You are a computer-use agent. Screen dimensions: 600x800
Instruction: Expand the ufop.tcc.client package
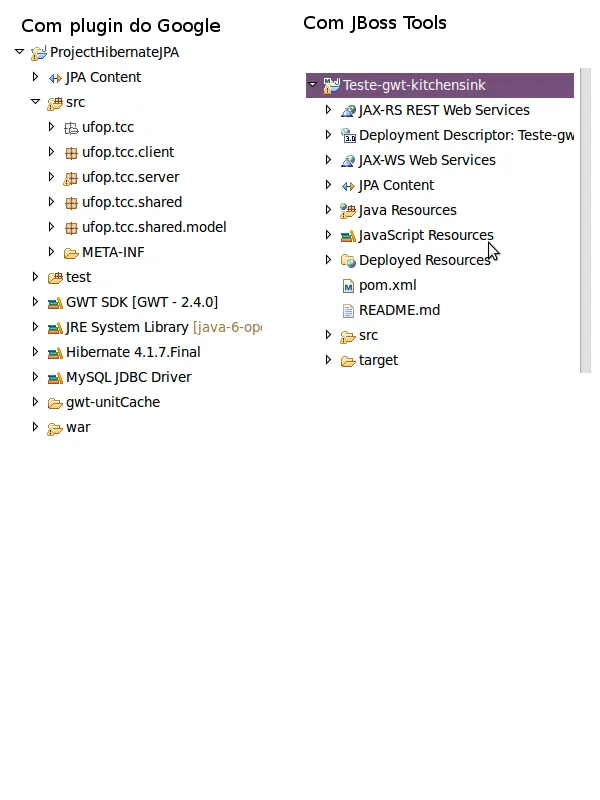(51, 152)
